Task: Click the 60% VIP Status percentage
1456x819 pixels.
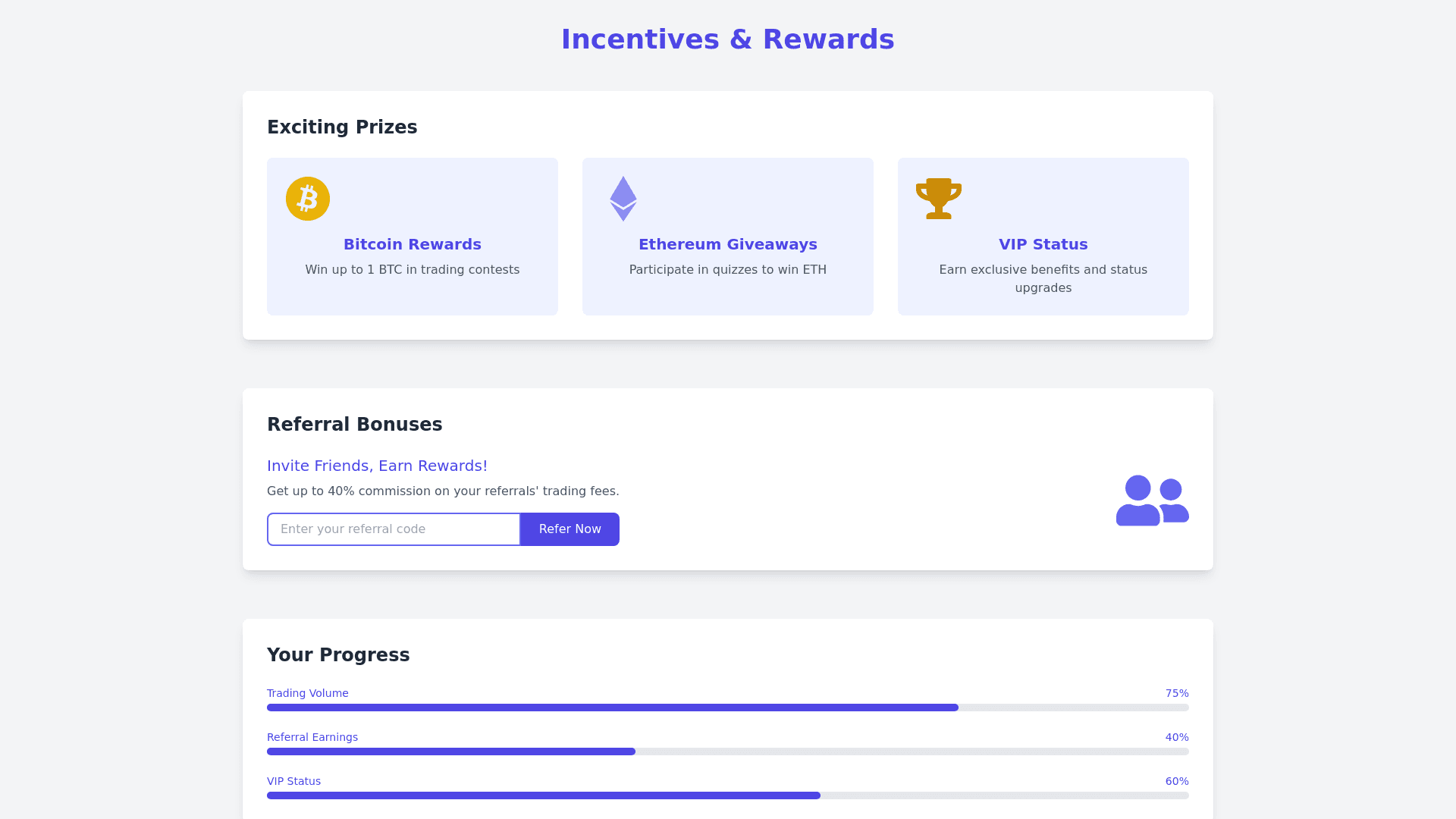Action: [x=1177, y=781]
